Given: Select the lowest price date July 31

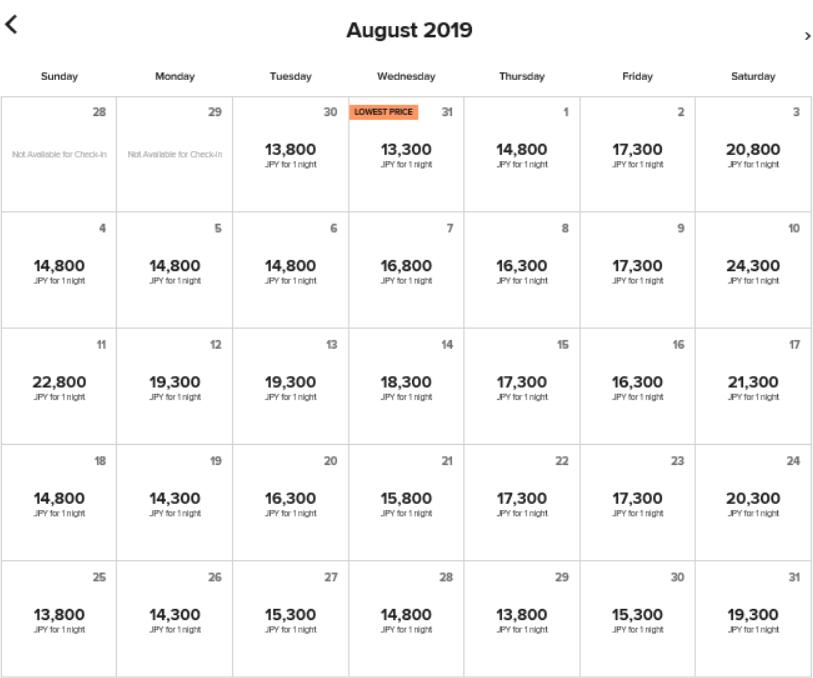Looking at the screenshot, I should pos(406,154).
